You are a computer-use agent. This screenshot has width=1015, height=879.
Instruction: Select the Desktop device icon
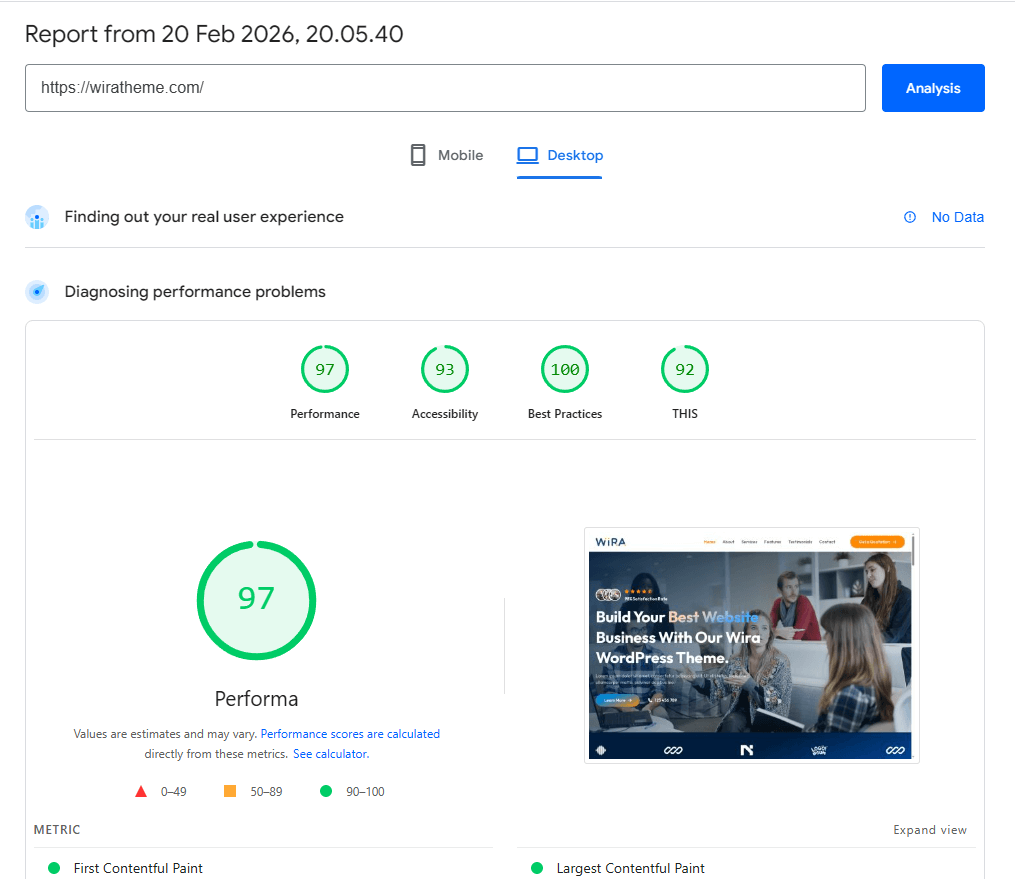tap(527, 154)
